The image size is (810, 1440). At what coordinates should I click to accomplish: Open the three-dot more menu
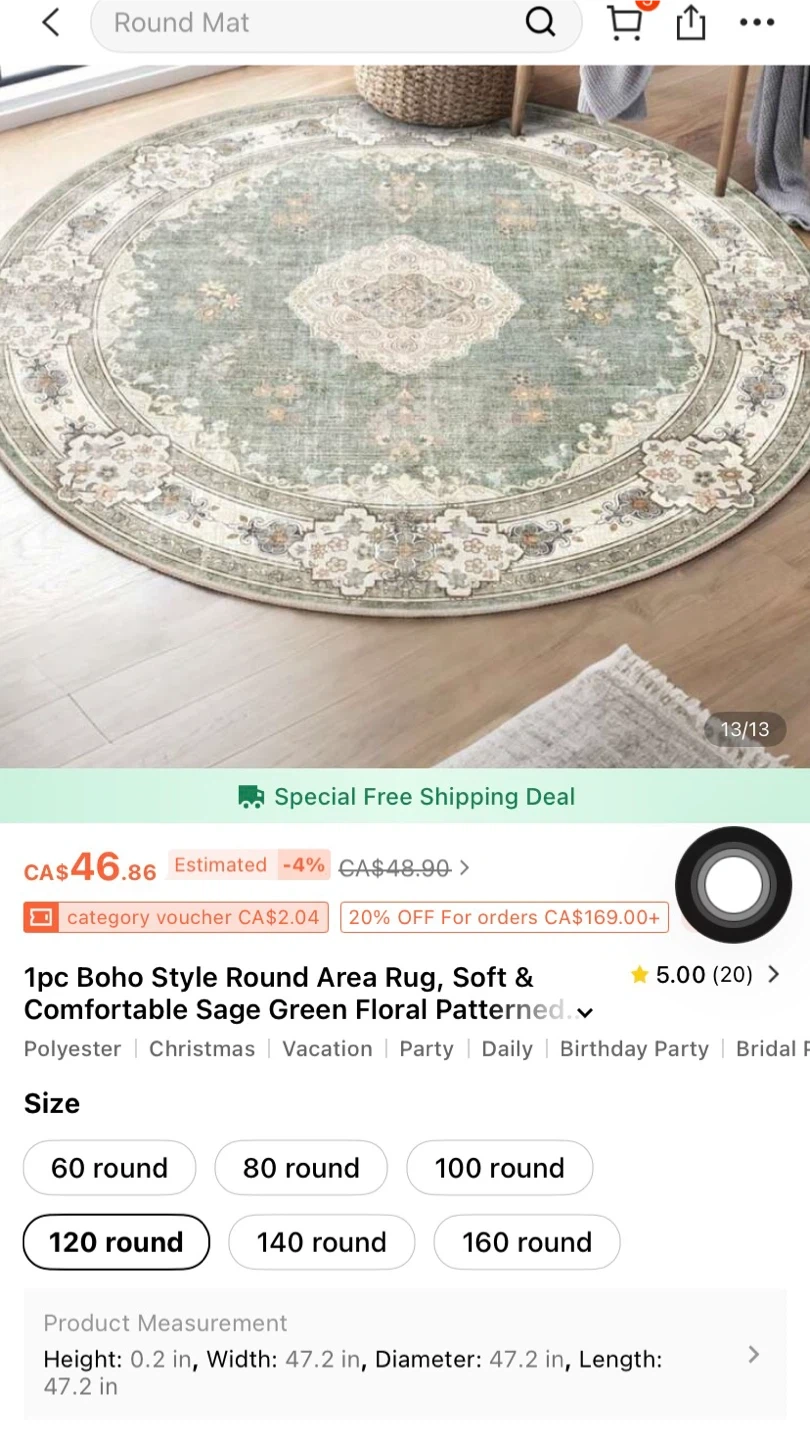click(x=757, y=23)
